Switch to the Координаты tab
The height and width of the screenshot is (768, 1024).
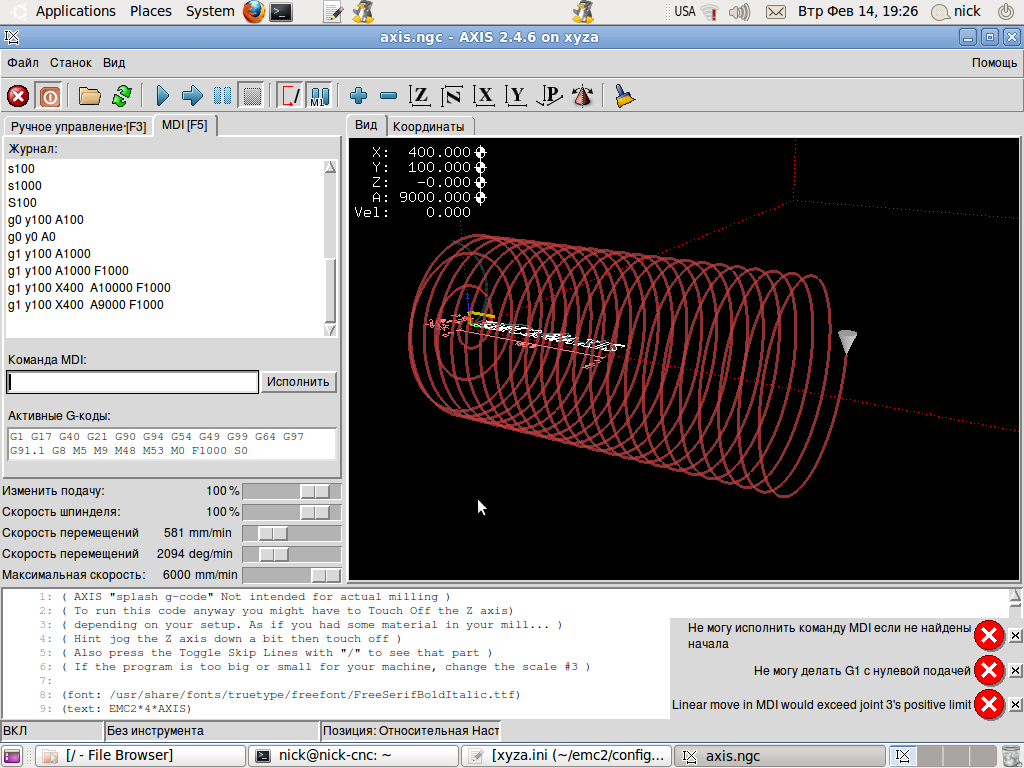point(428,127)
